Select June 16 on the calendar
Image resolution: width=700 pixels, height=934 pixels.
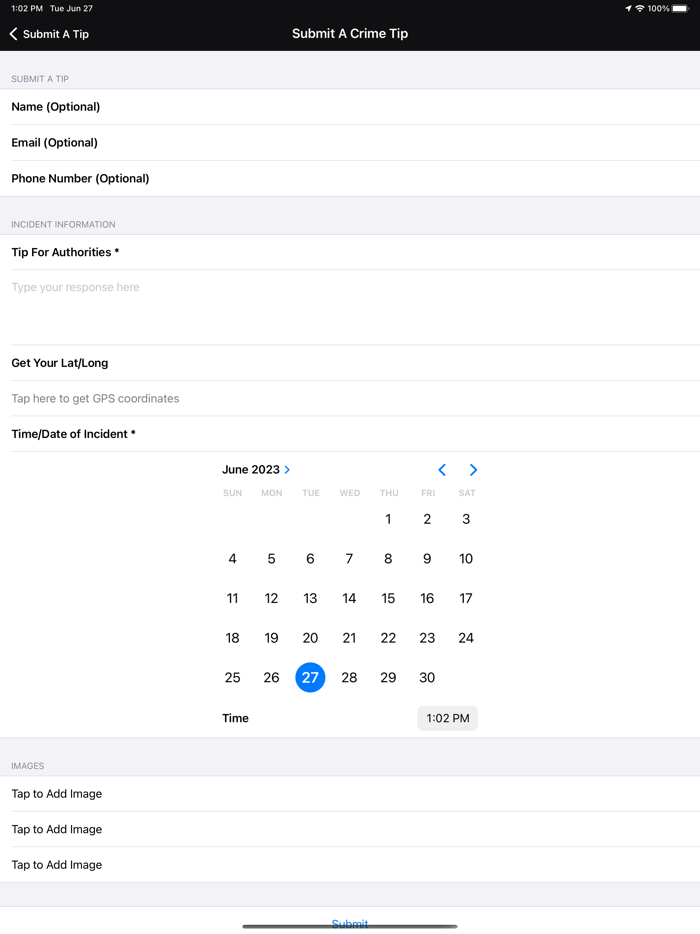click(x=427, y=599)
